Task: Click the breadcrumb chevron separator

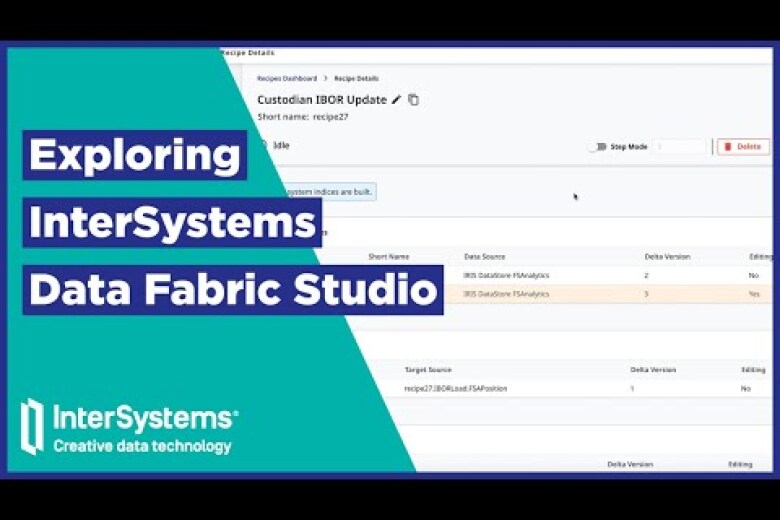Action: pos(325,78)
